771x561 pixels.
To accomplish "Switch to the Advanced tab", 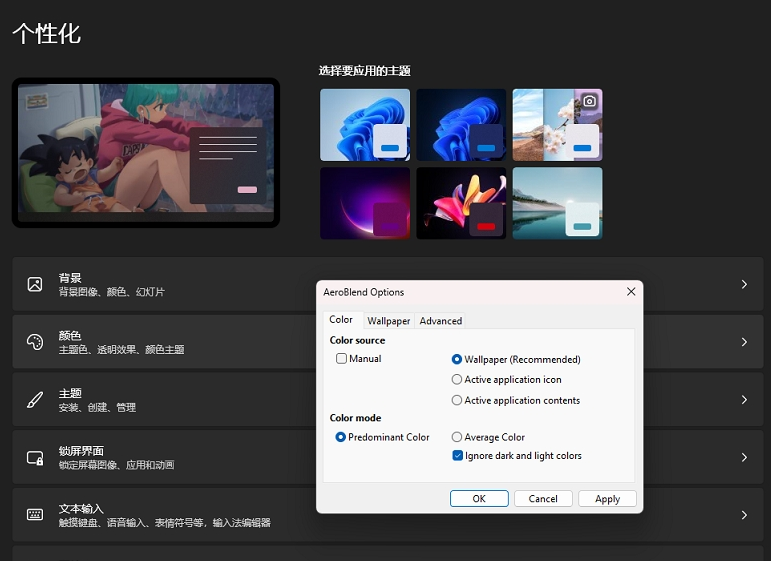I will pyautogui.click(x=440, y=321).
